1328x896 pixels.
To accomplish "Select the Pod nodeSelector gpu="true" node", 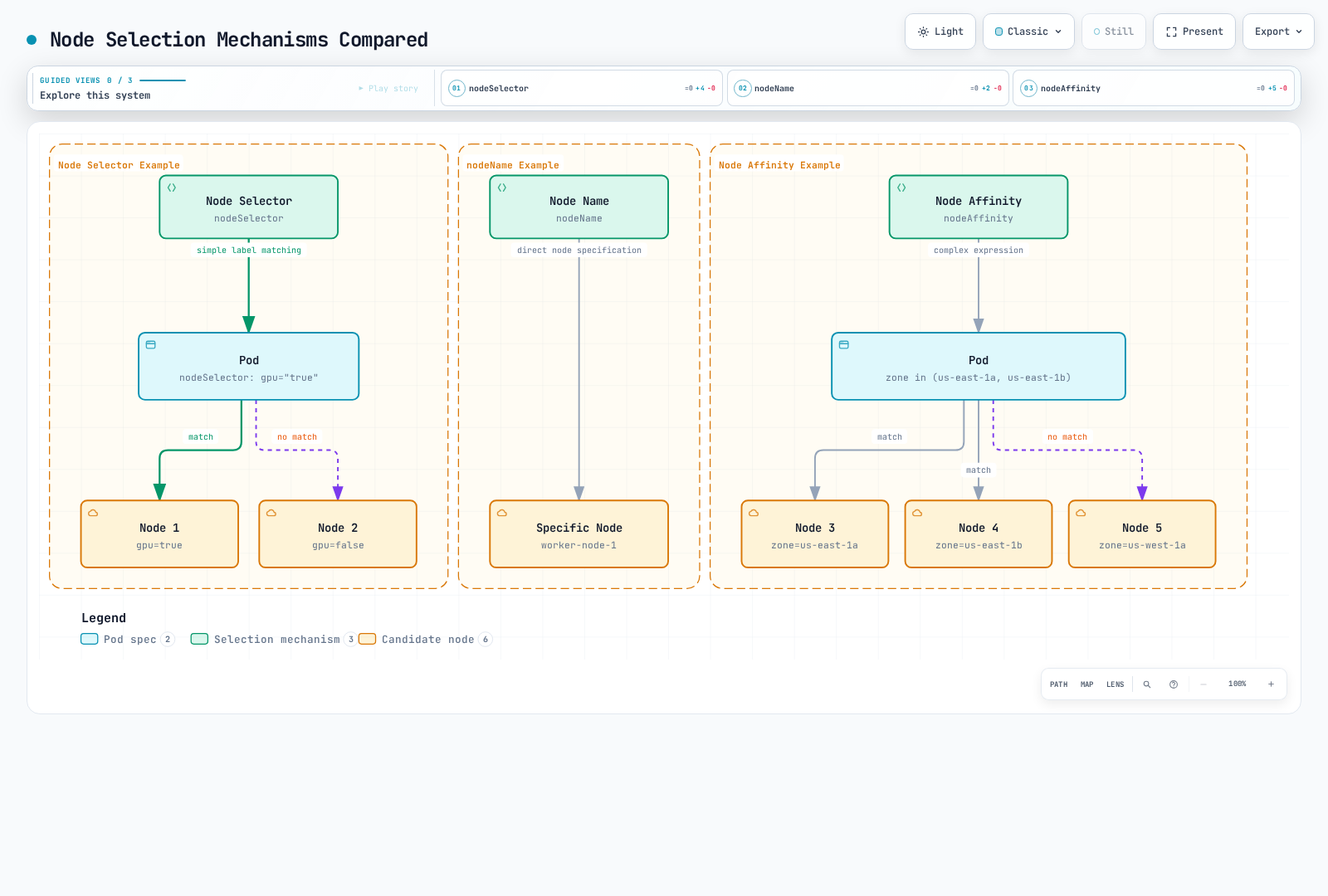I will coord(249,367).
